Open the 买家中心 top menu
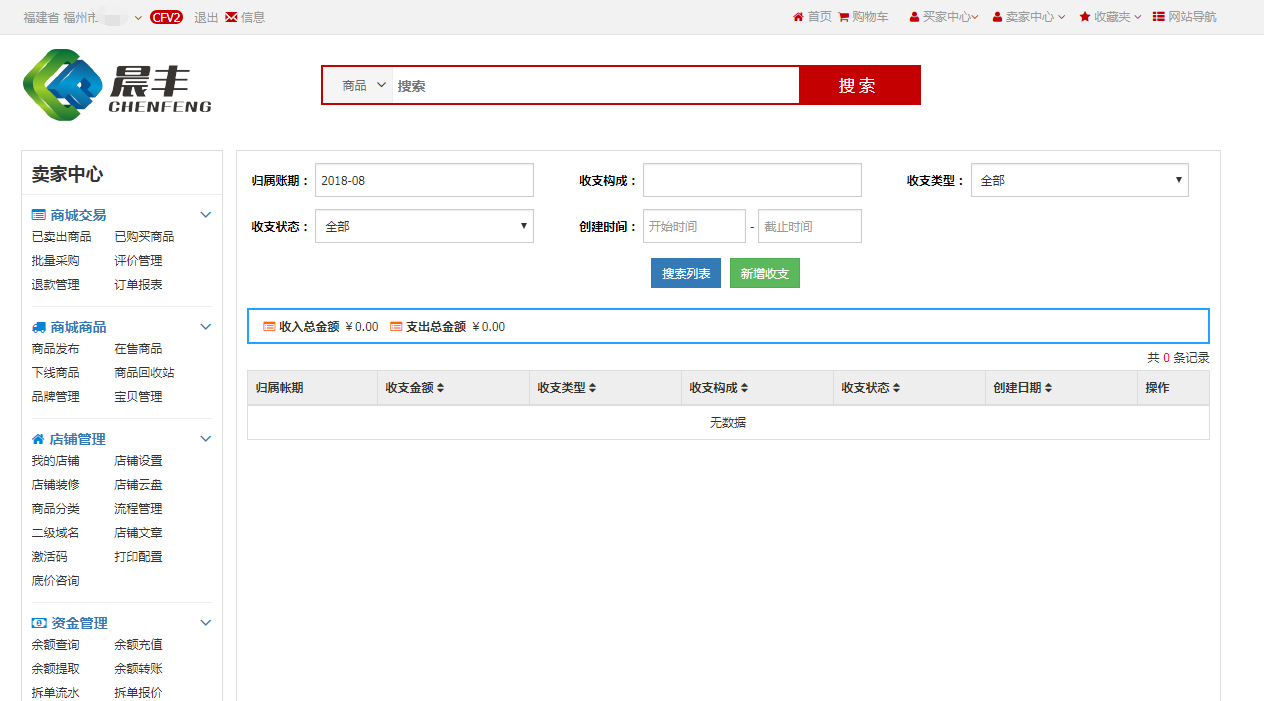The height and width of the screenshot is (701, 1264). (945, 17)
